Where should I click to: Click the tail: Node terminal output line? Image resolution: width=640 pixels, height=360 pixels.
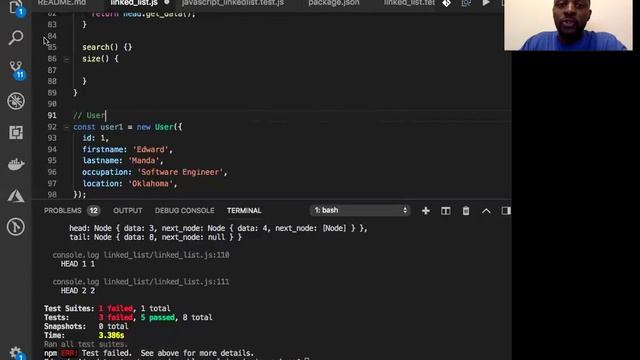point(155,237)
